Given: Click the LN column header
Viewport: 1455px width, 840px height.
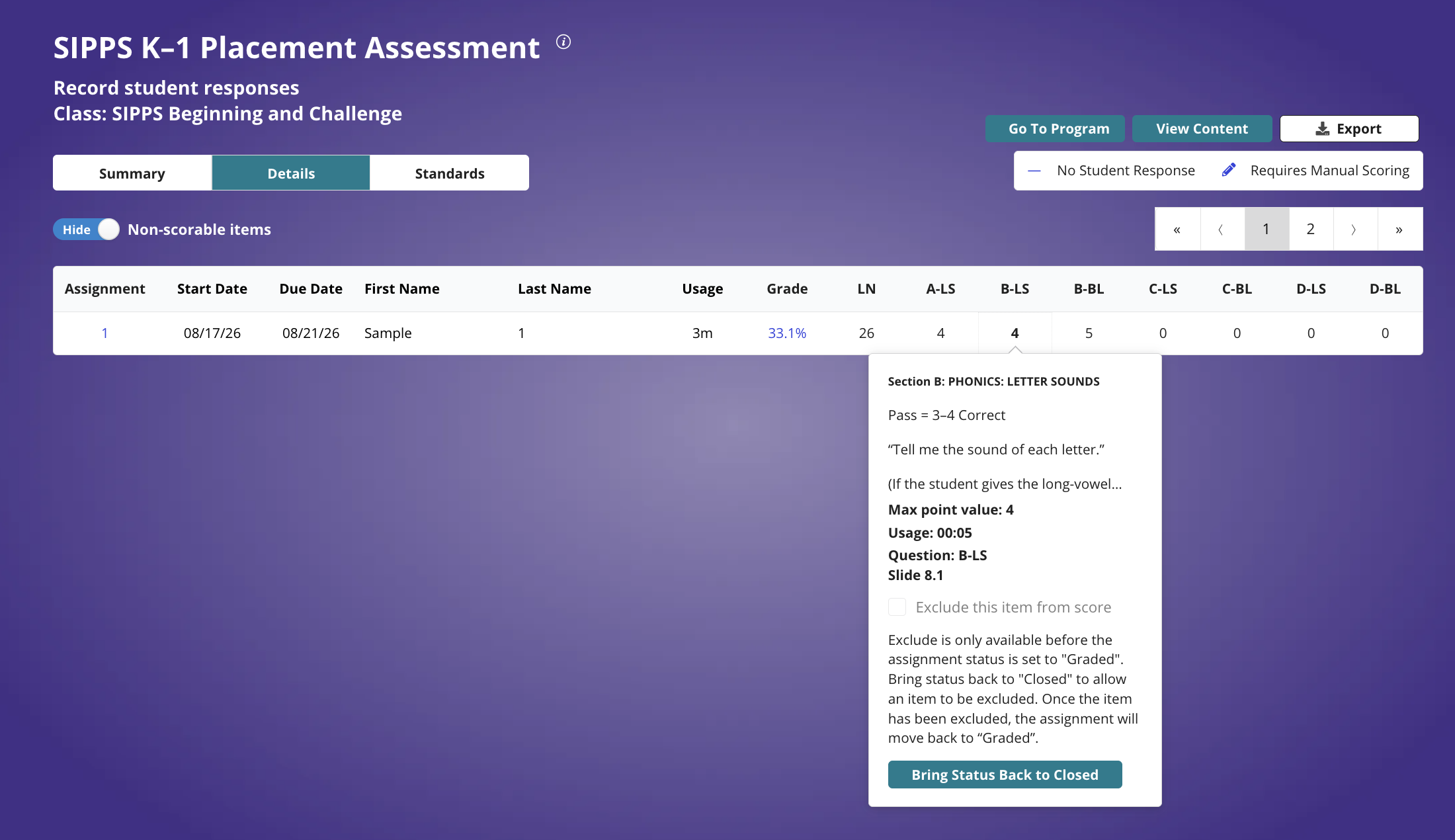Looking at the screenshot, I should (x=866, y=289).
